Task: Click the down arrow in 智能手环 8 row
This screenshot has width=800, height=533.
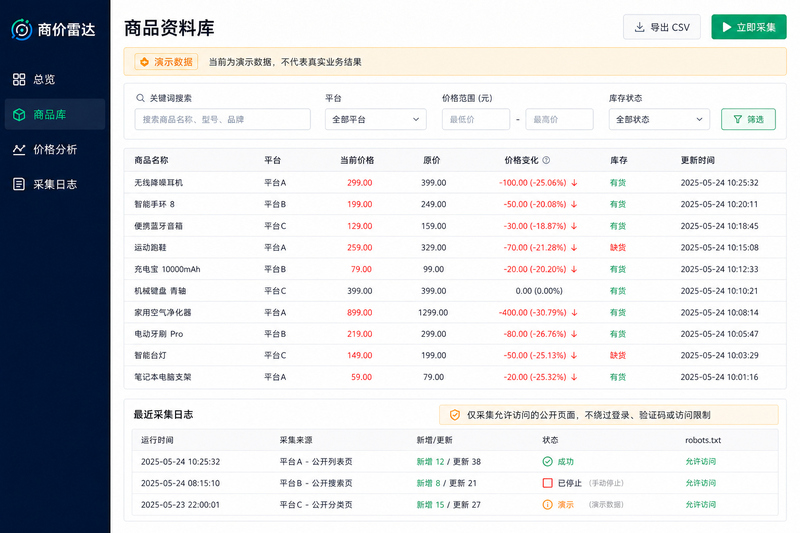Action: [574, 204]
